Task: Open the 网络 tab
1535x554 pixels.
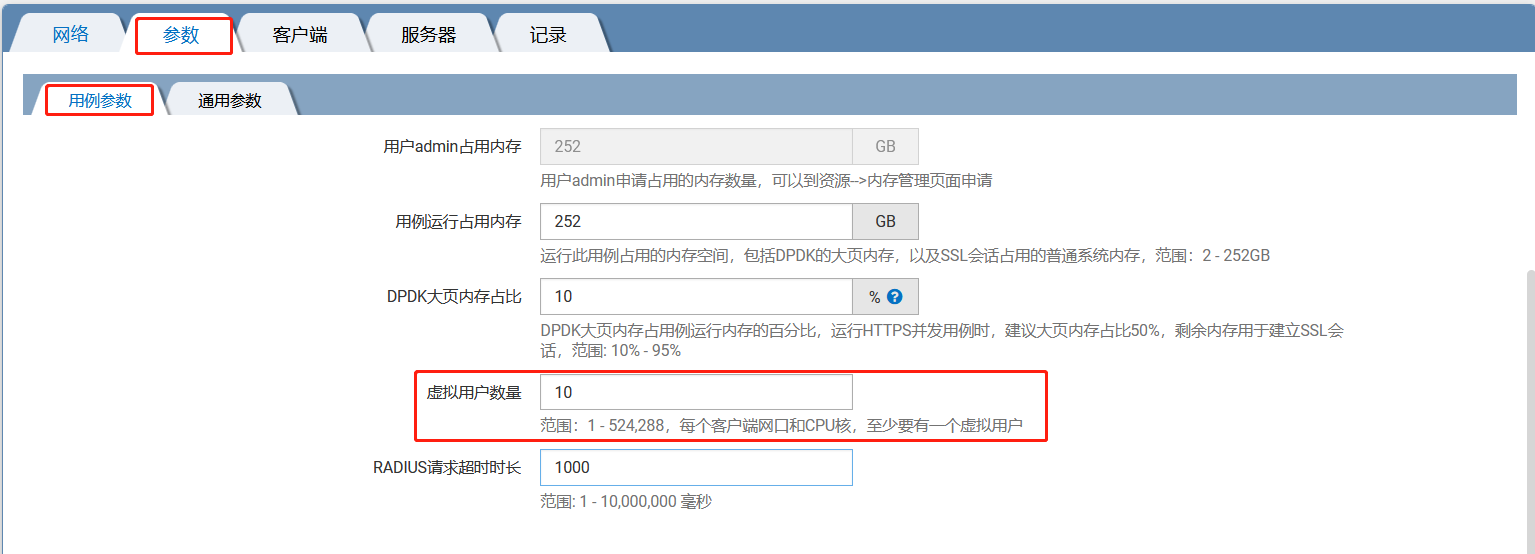Action: tap(70, 35)
